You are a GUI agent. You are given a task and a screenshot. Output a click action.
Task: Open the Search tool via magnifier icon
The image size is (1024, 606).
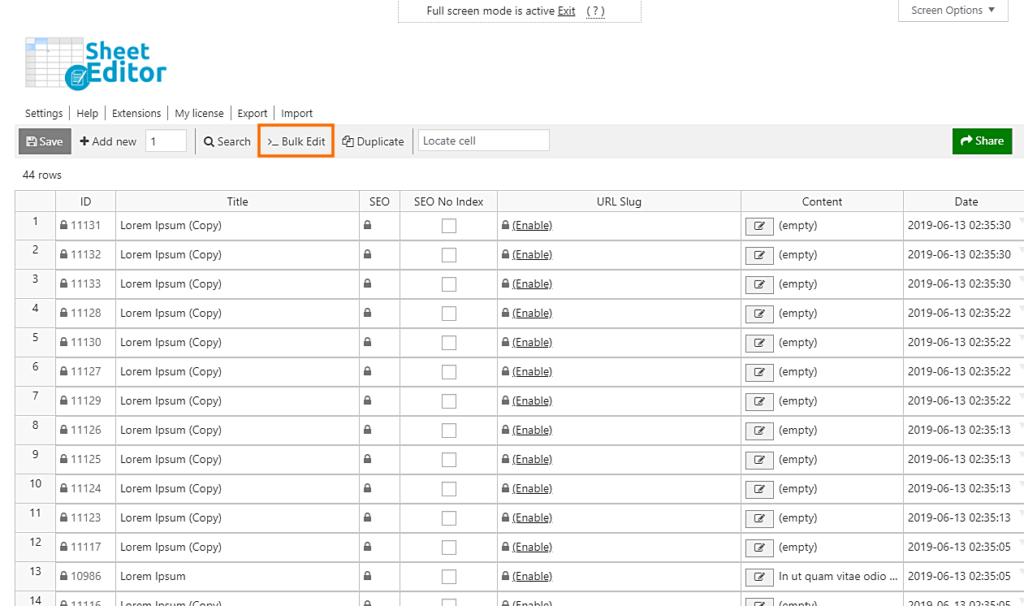coord(209,141)
